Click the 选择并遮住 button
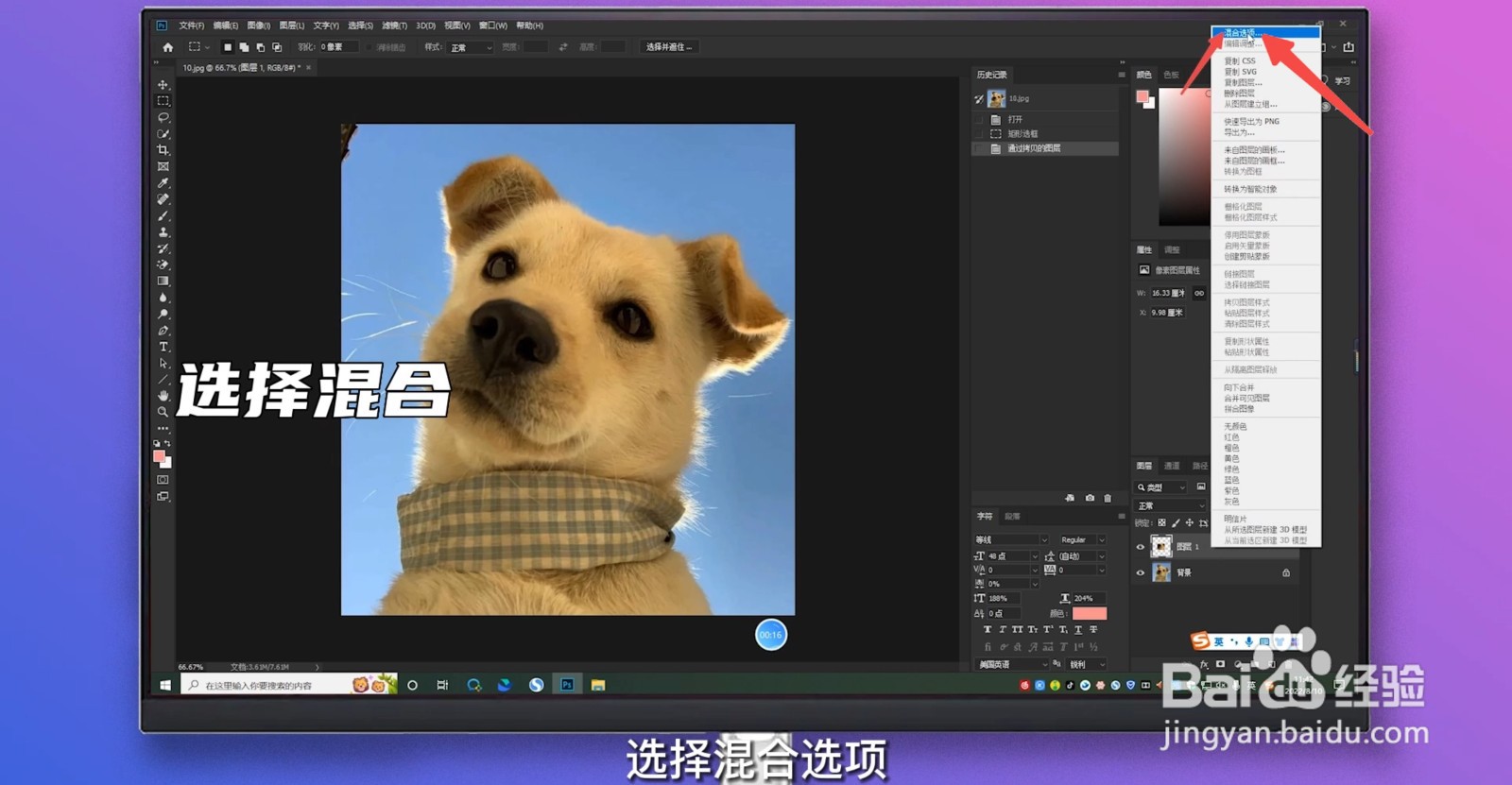Screen dimensions: 1512x785 (x=669, y=47)
